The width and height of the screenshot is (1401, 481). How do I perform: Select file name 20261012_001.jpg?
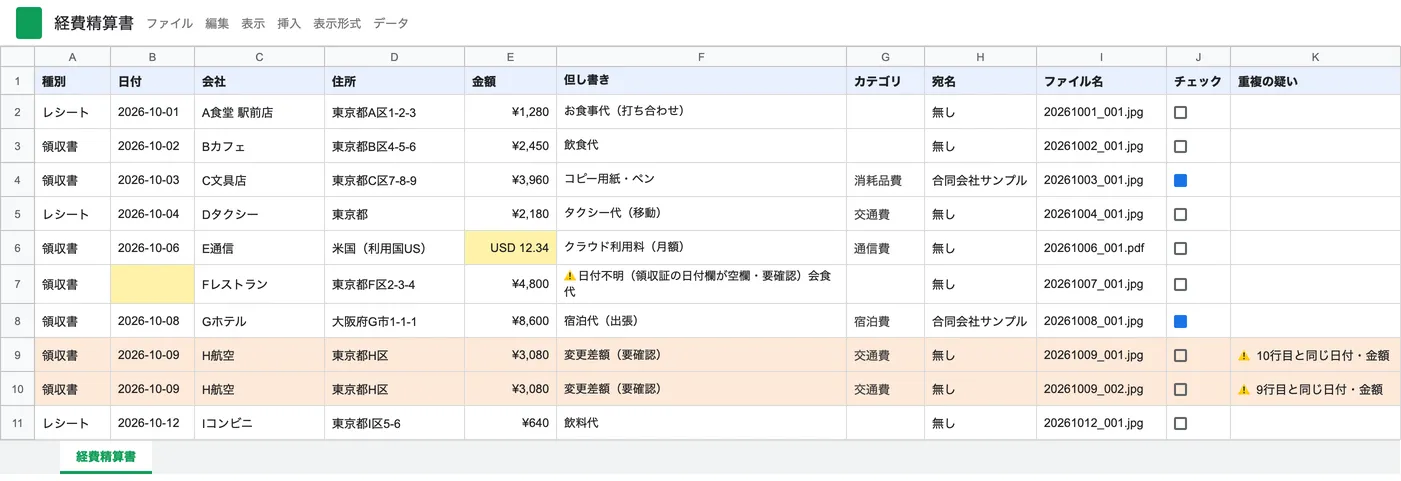[x=1101, y=423]
